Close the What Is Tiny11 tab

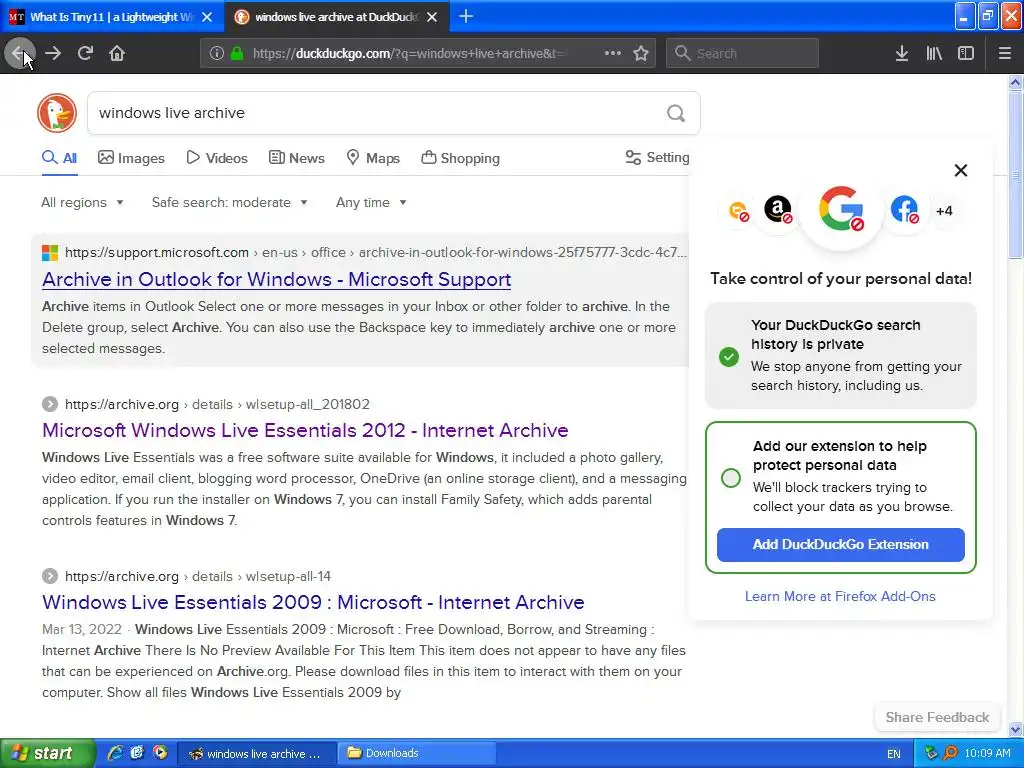[207, 17]
